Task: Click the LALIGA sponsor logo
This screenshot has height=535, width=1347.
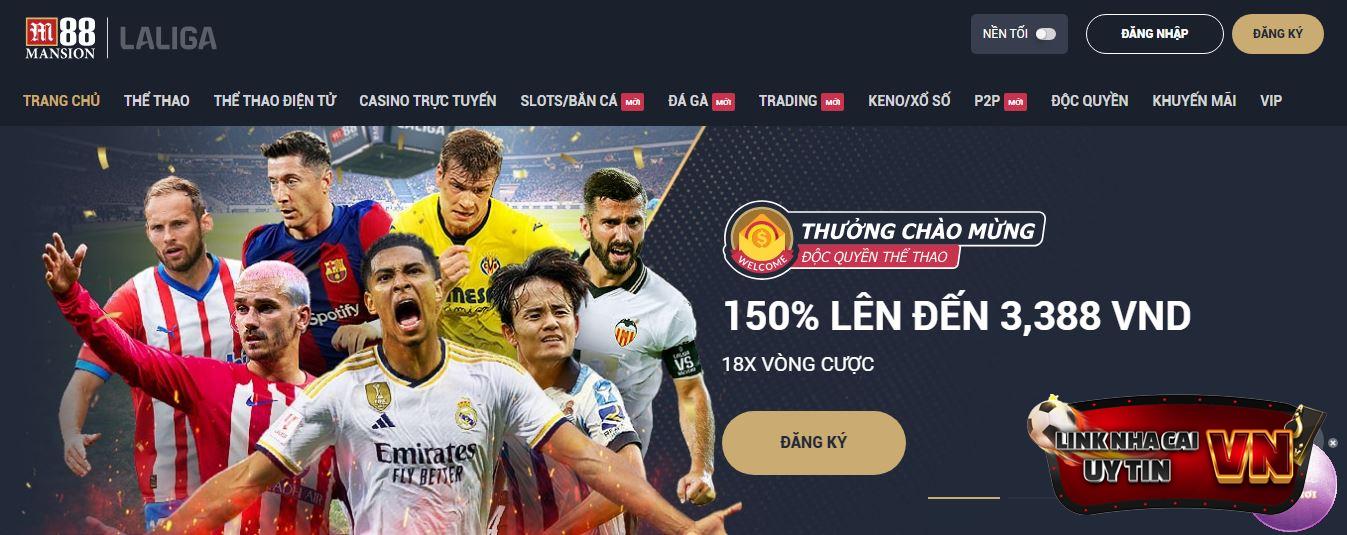Action: [168, 38]
